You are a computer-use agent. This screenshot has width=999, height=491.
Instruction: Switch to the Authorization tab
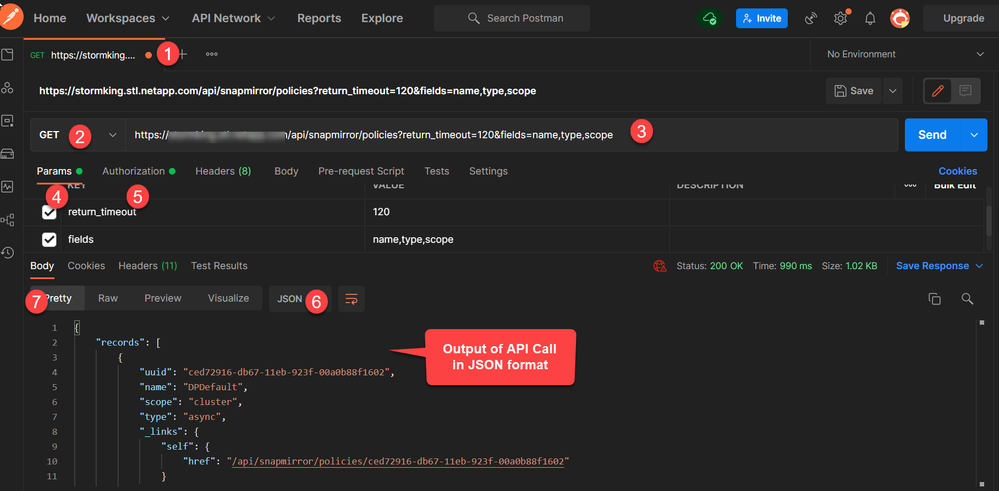[x=133, y=171]
